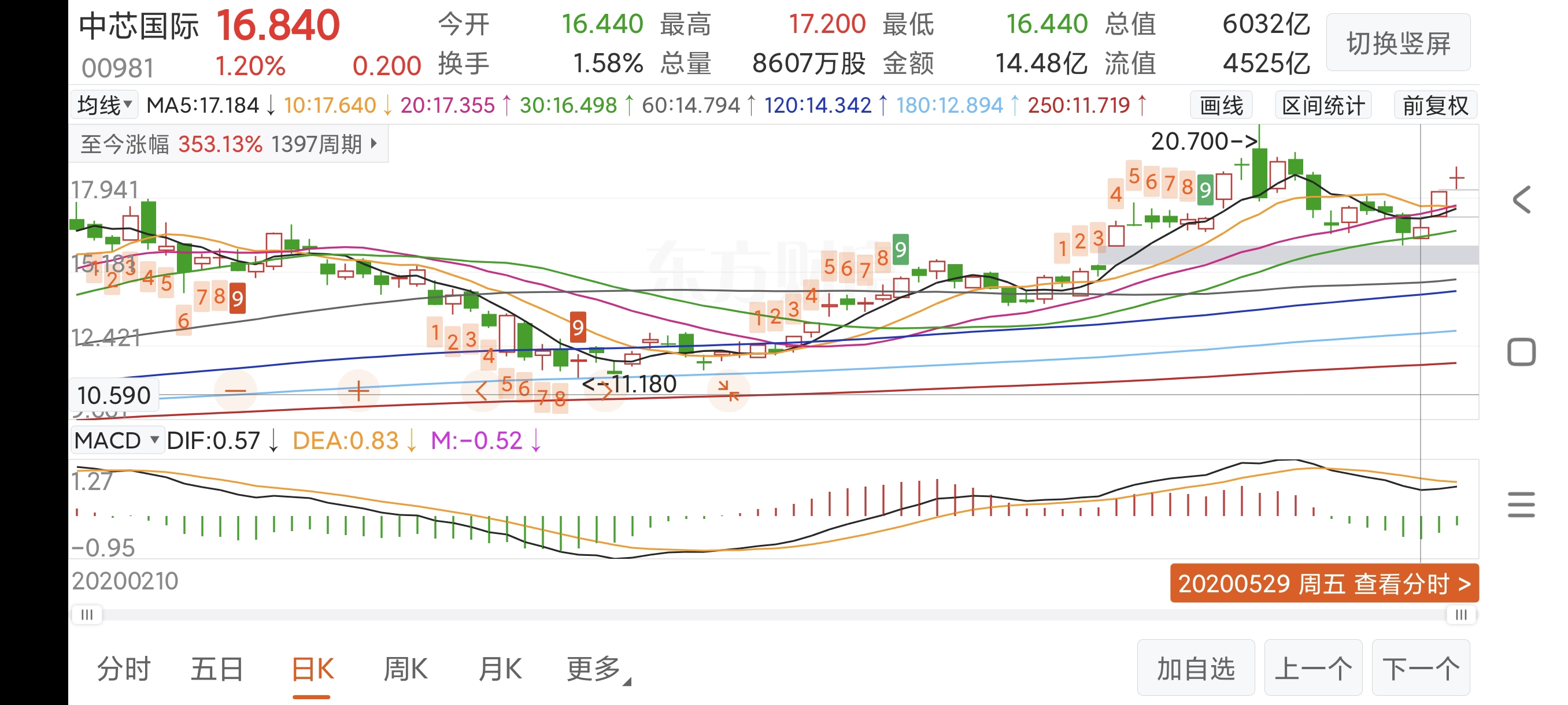Tap three-line recent apps icon
The image size is (1568, 705).
tap(1521, 505)
